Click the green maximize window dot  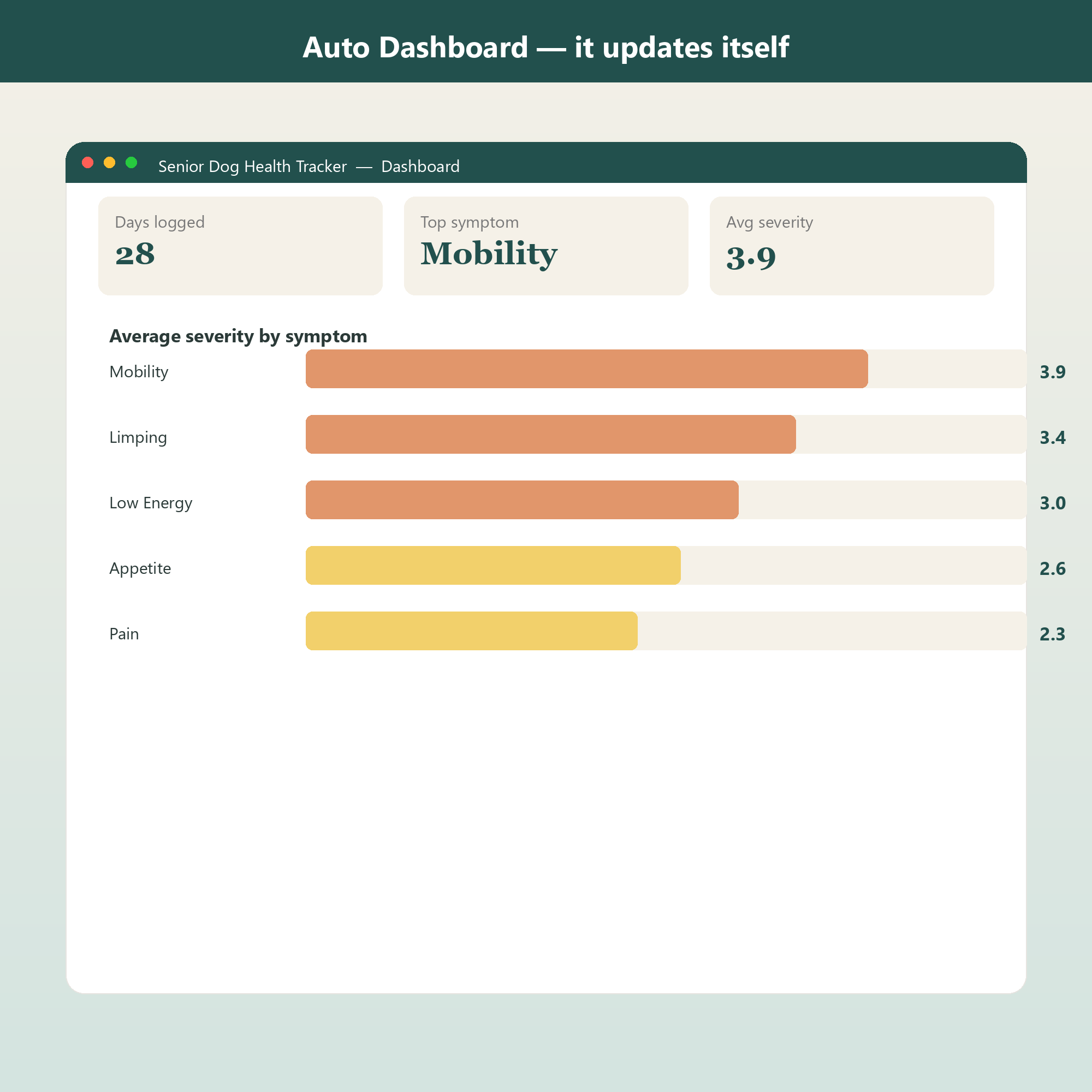(131, 163)
